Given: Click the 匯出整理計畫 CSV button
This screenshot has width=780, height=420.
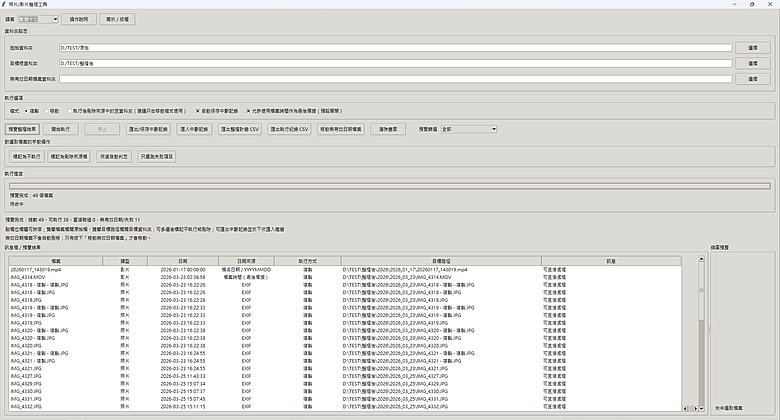Looking at the screenshot, I should tap(239, 129).
